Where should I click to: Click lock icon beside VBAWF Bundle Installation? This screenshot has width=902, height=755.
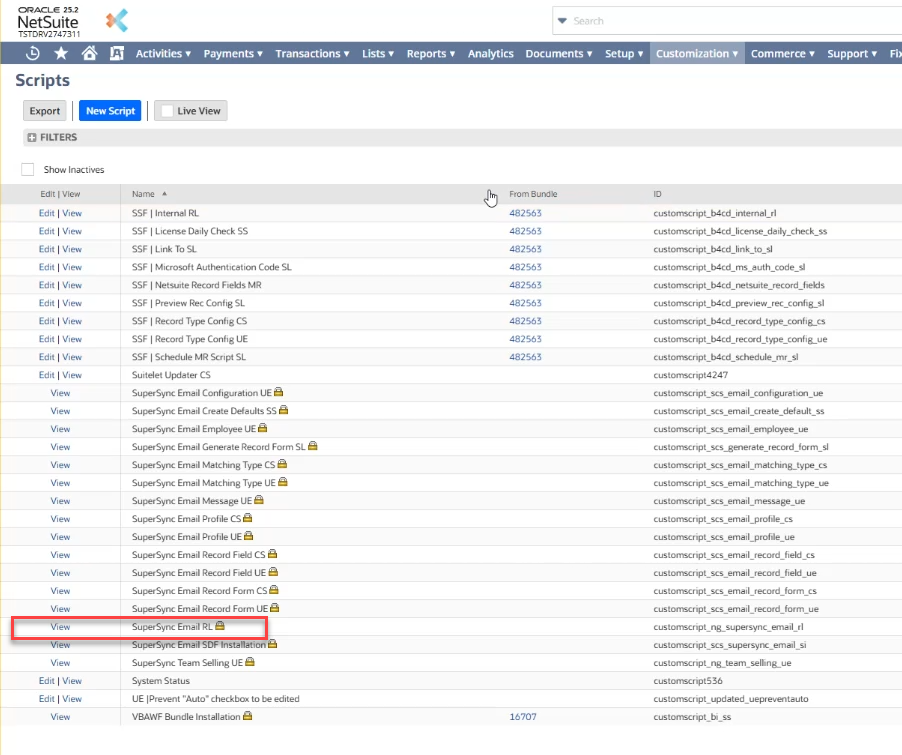(x=247, y=717)
